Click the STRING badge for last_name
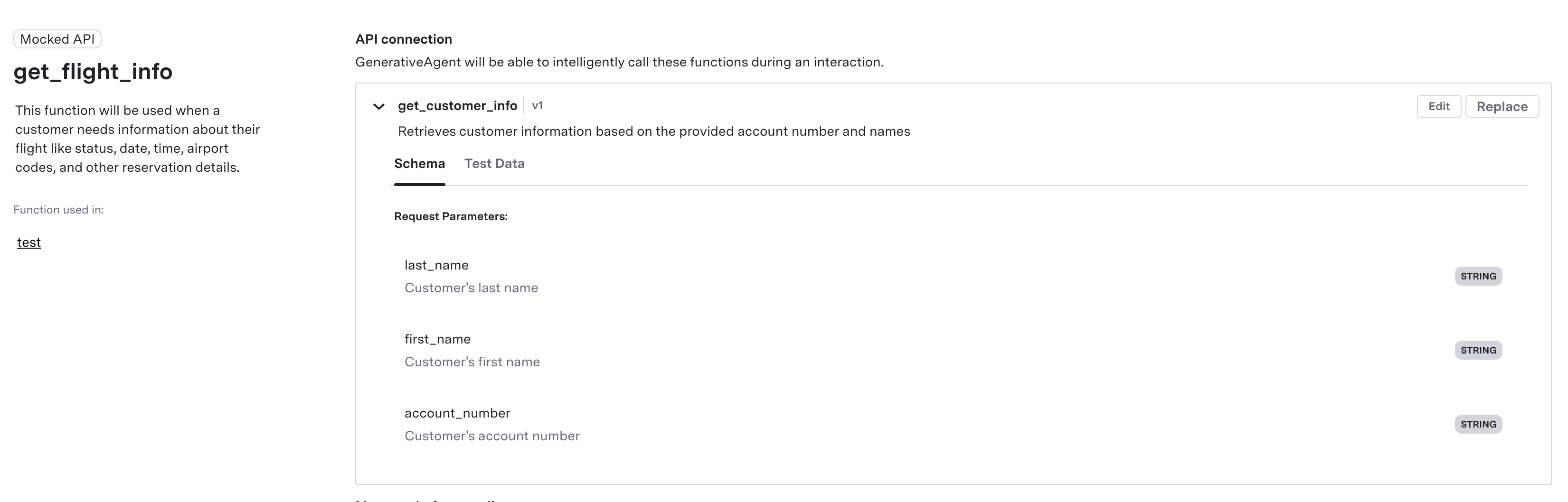Viewport: 1568px width, 502px height. [x=1478, y=276]
